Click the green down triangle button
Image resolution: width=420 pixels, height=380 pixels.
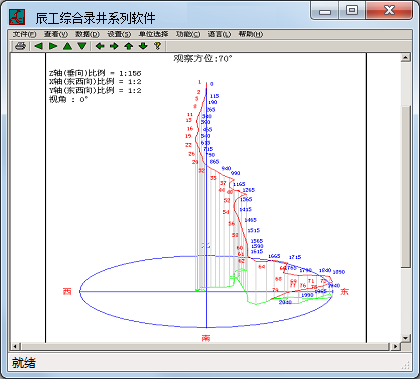(82, 46)
